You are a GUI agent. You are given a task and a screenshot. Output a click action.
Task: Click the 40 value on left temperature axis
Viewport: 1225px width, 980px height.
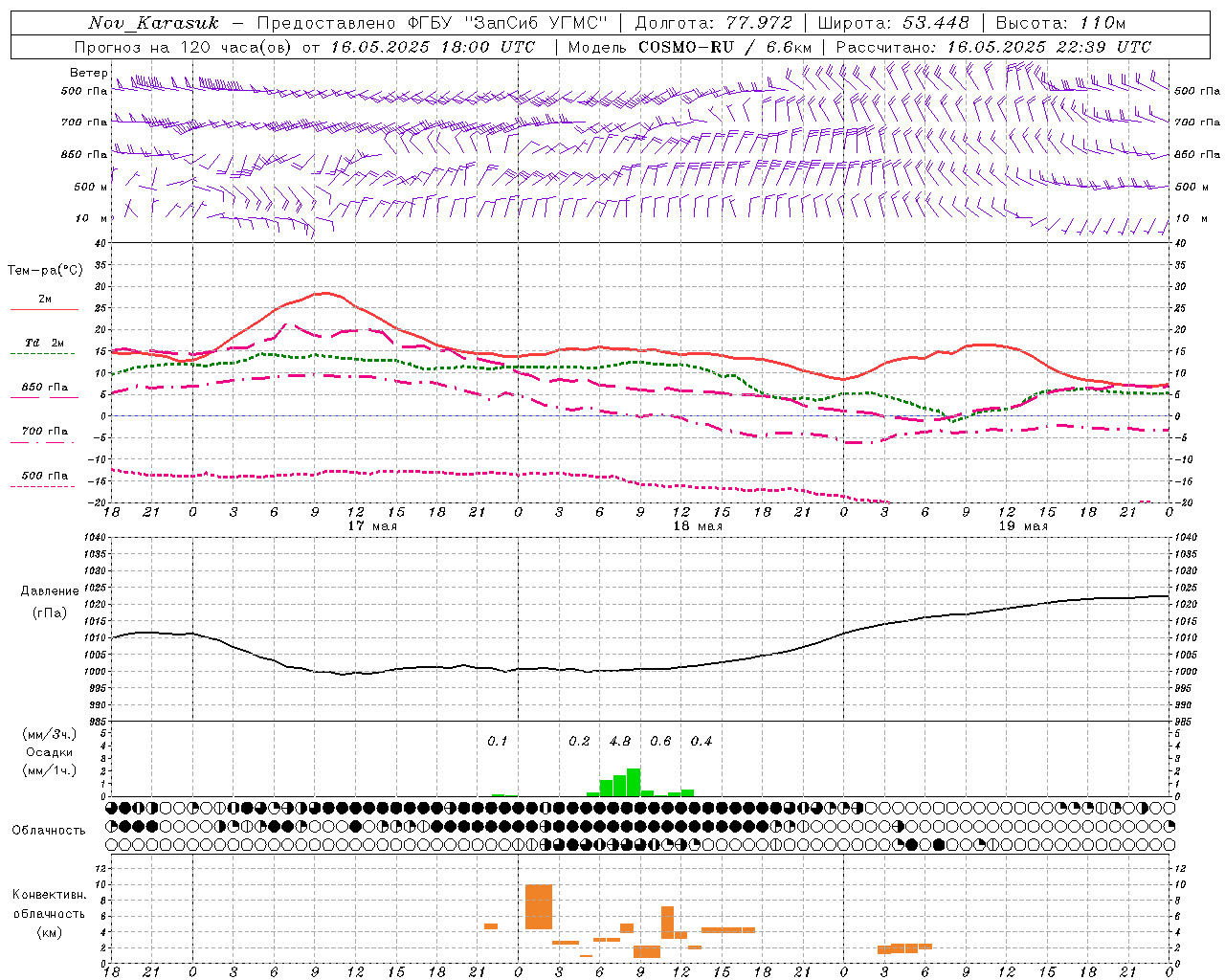click(x=100, y=244)
